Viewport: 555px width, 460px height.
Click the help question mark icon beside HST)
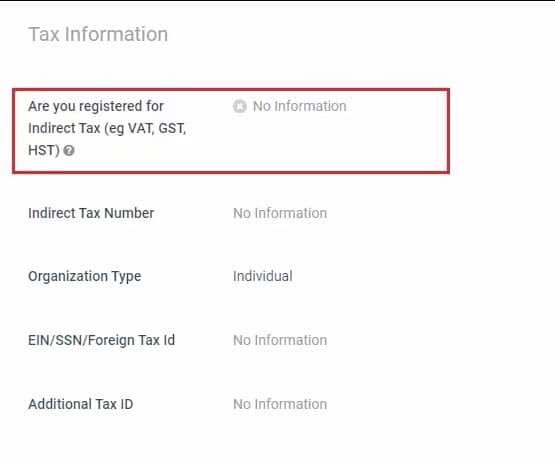[x=69, y=151]
